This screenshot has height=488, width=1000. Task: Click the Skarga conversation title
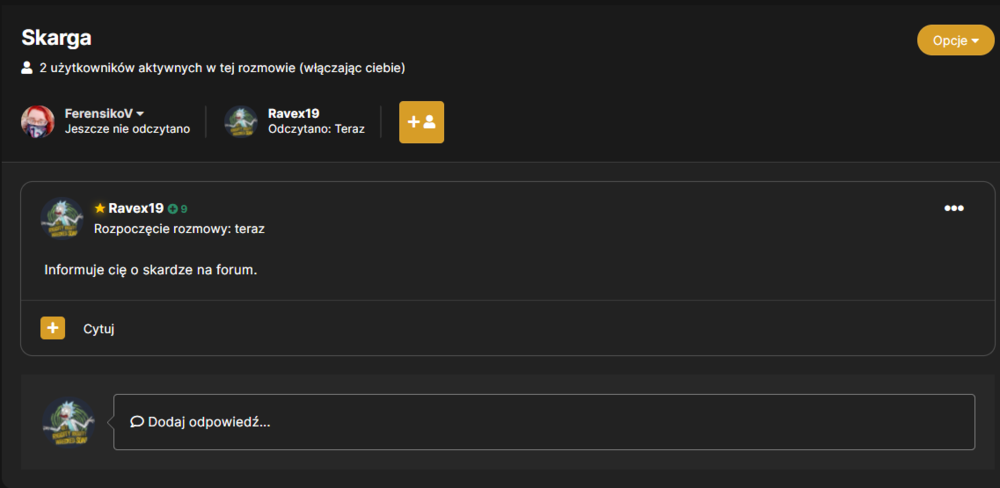point(56,38)
